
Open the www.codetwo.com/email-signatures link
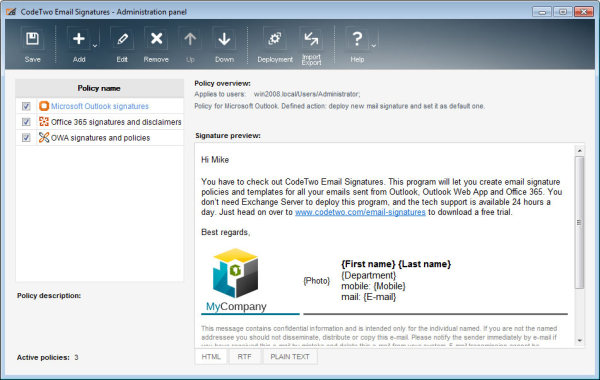[x=360, y=212]
